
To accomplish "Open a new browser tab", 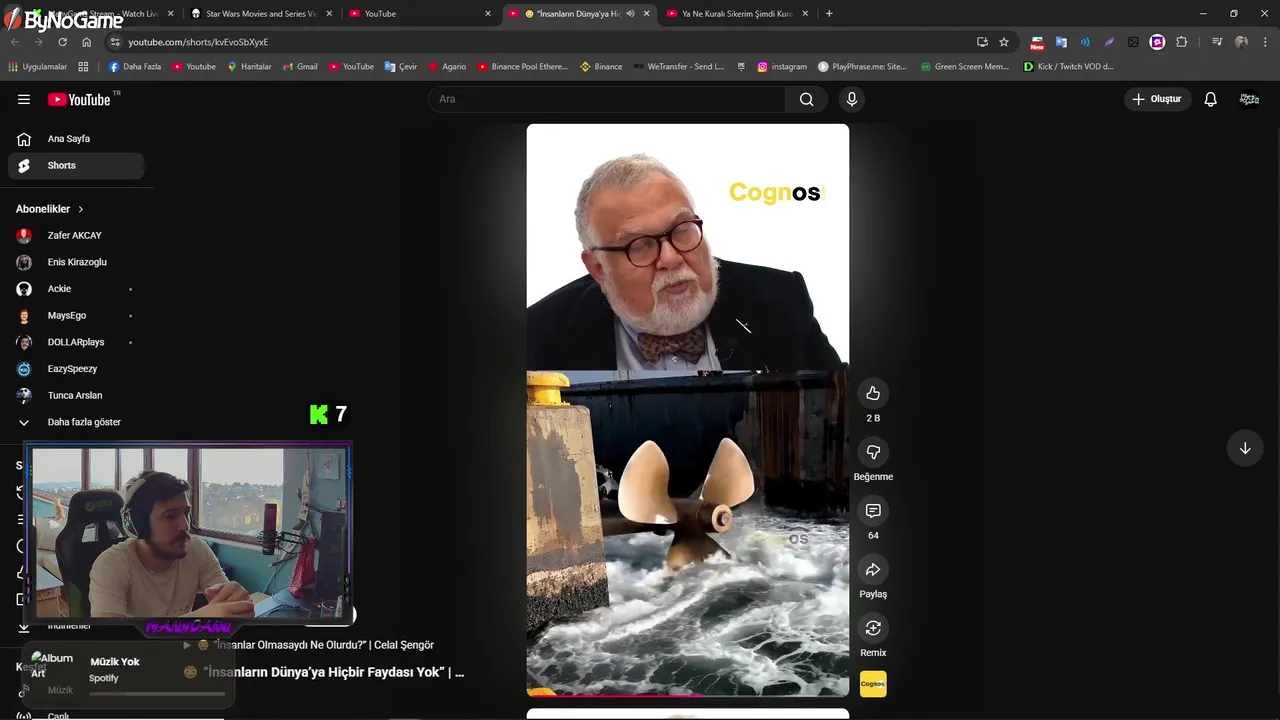I will click(829, 13).
